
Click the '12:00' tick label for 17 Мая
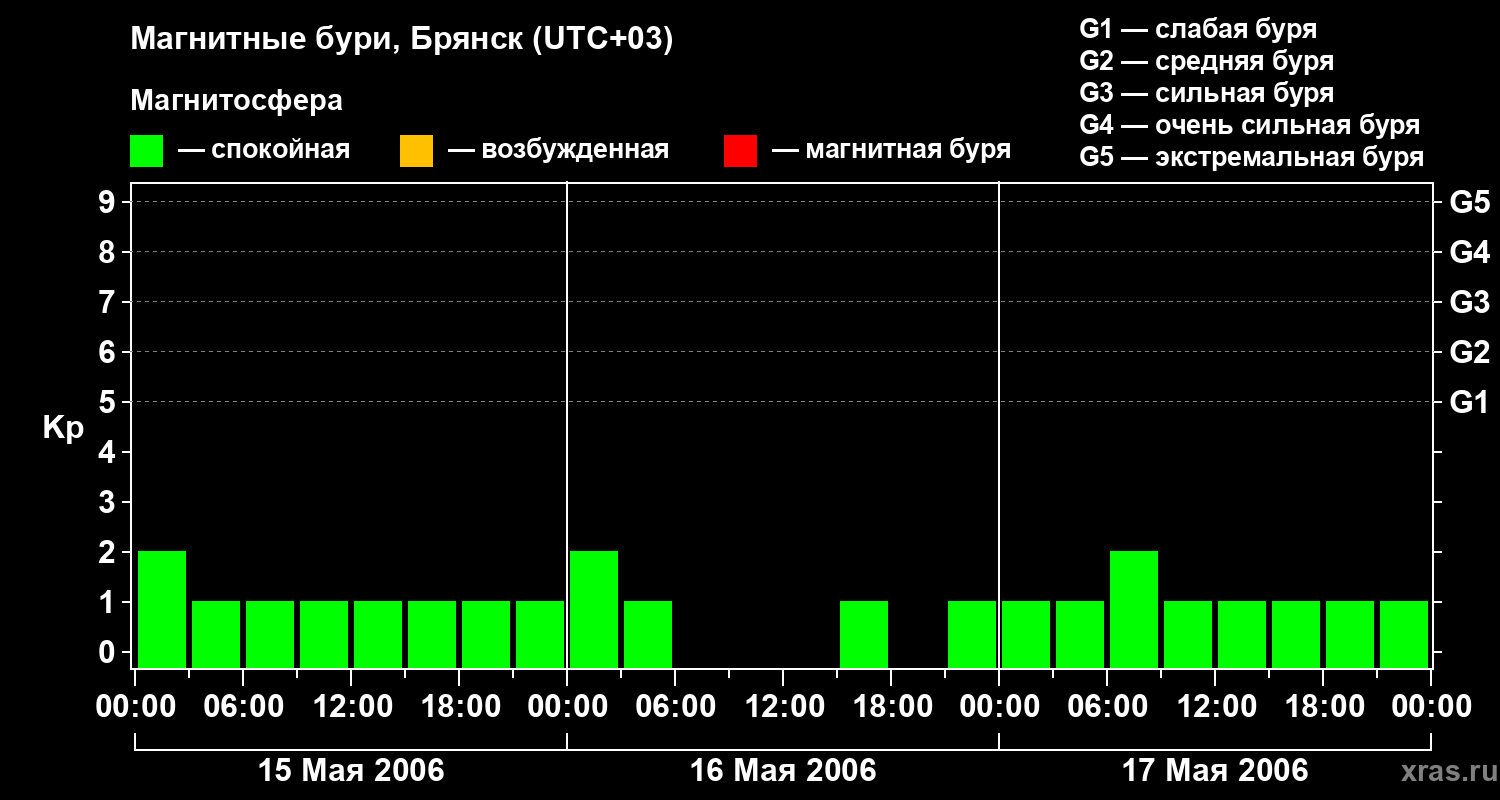1215,707
